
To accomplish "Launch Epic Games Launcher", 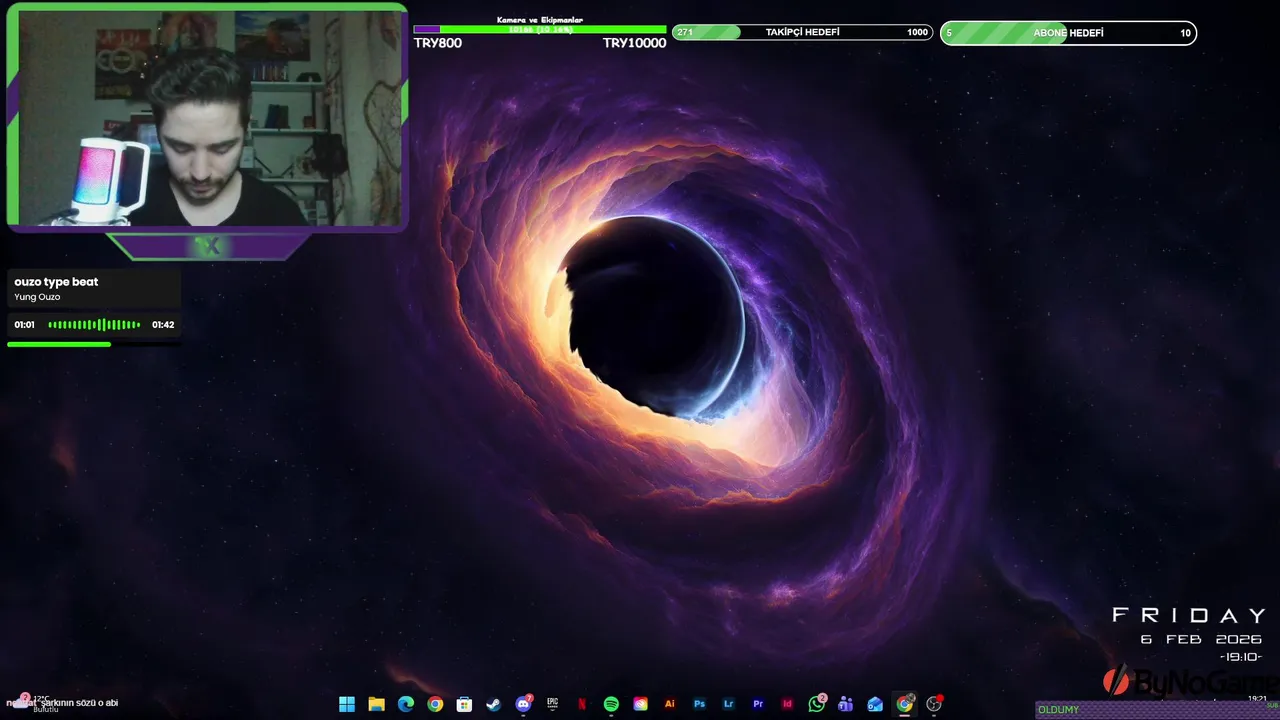I will [552, 704].
